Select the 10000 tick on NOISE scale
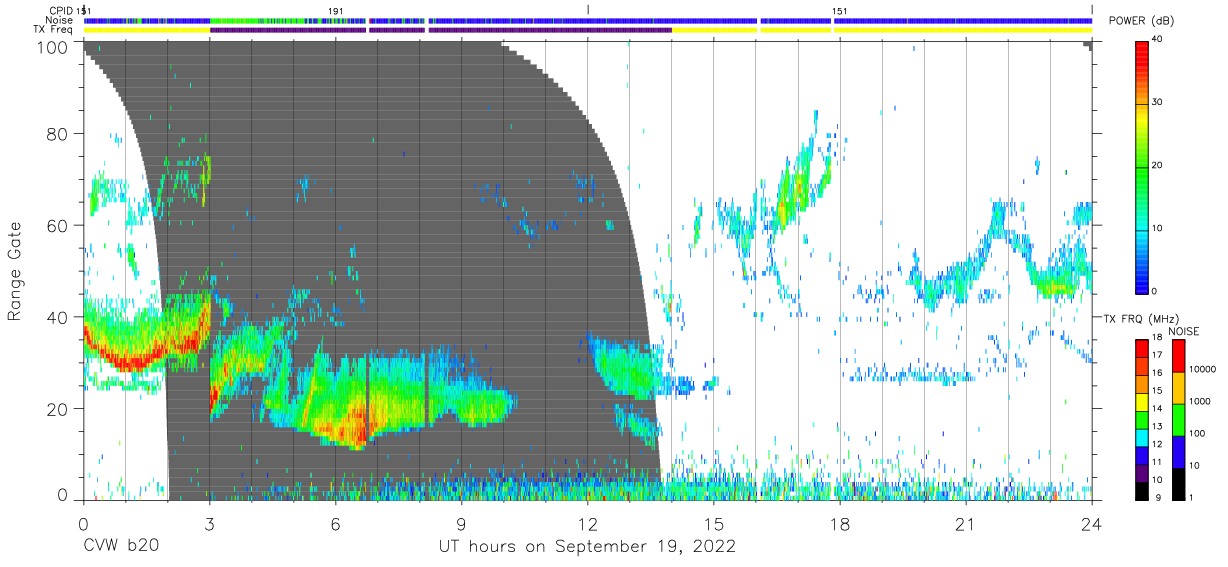Image resolution: width=1228 pixels, height=567 pixels. [x=1202, y=370]
